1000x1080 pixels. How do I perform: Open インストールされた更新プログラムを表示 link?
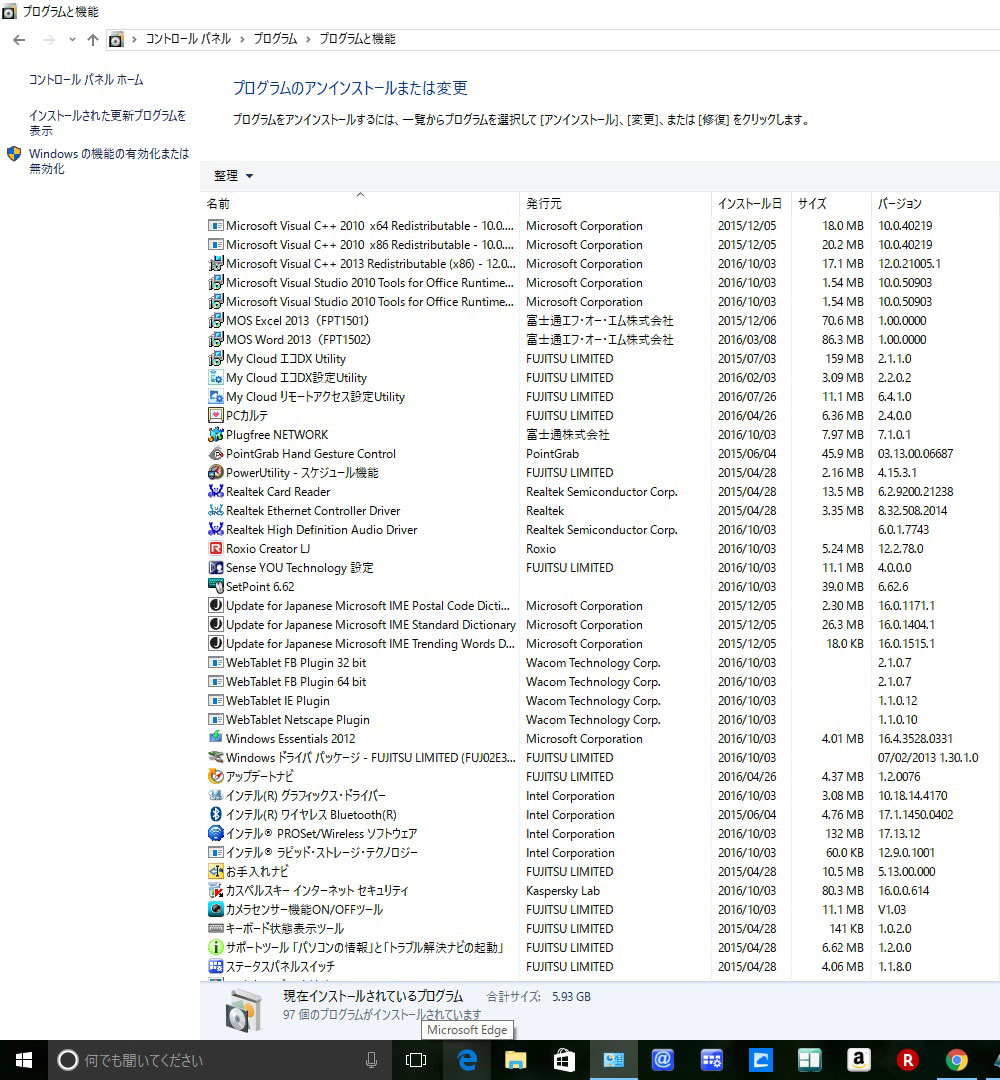pos(107,123)
